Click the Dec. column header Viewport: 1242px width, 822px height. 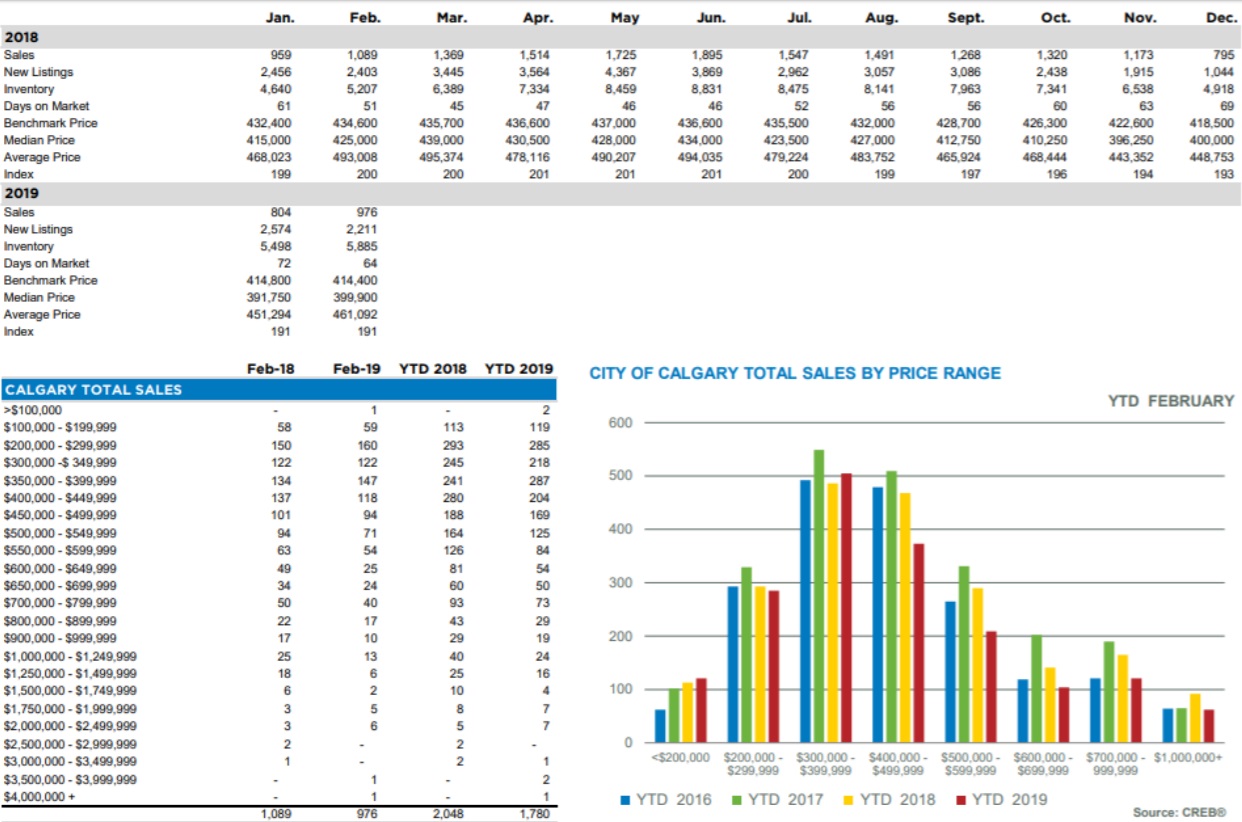pos(1222,18)
